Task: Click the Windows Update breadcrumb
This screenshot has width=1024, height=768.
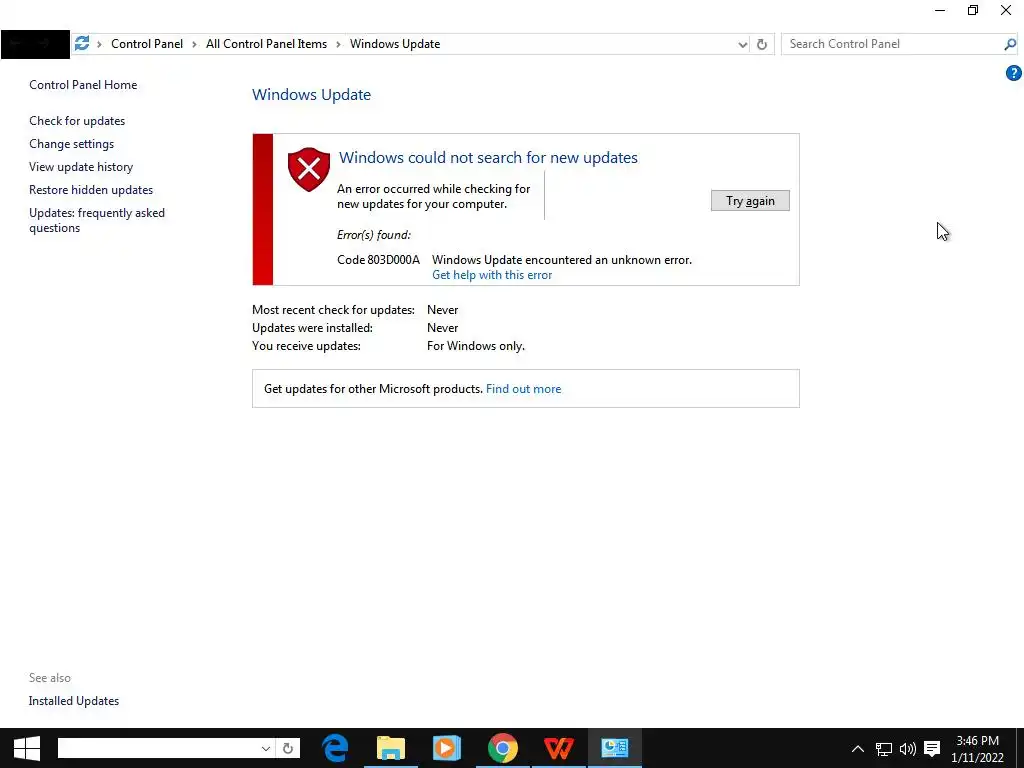Action: click(395, 44)
